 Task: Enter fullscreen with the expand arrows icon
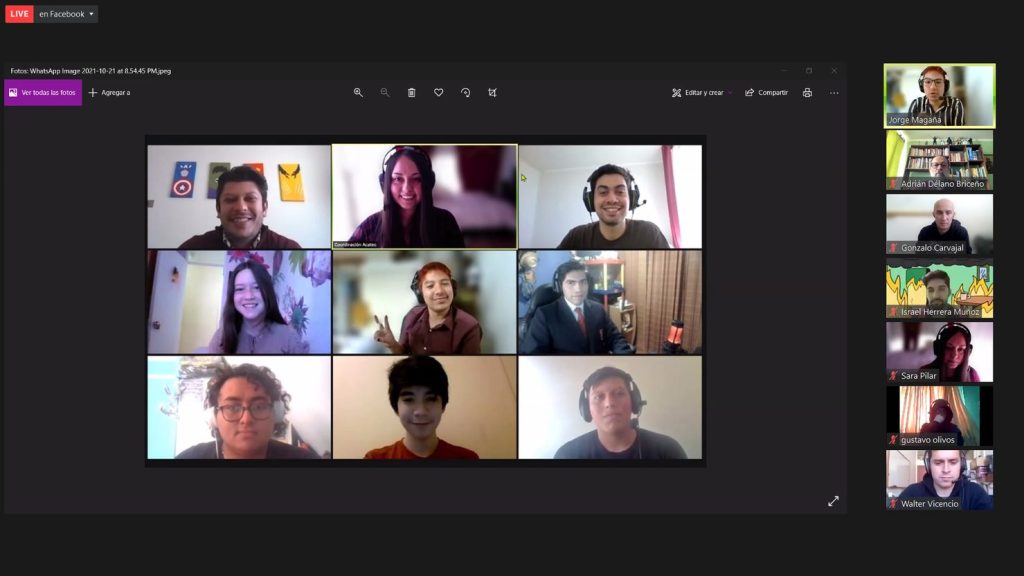[x=833, y=501]
